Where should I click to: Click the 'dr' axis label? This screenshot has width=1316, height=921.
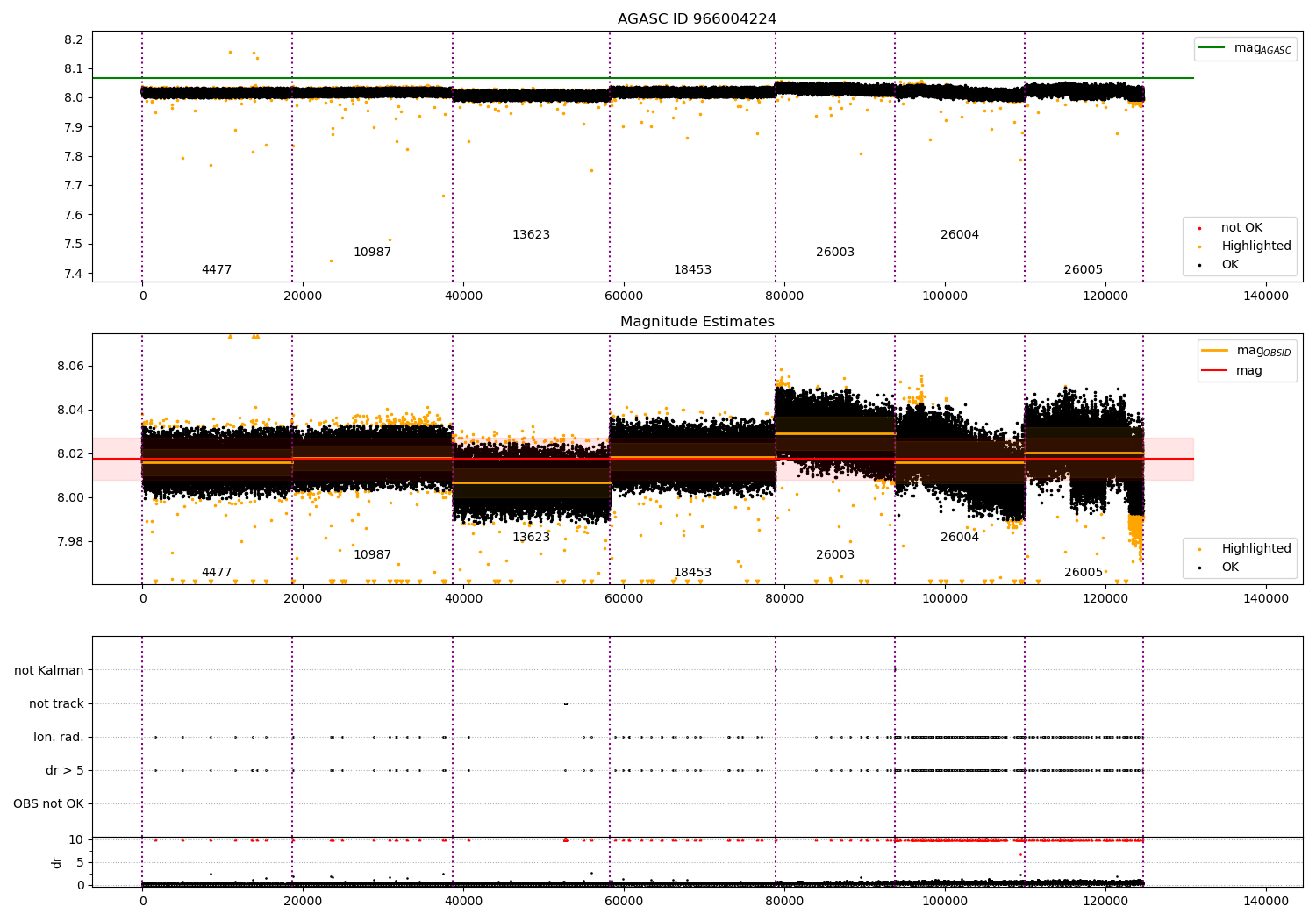(x=57, y=862)
